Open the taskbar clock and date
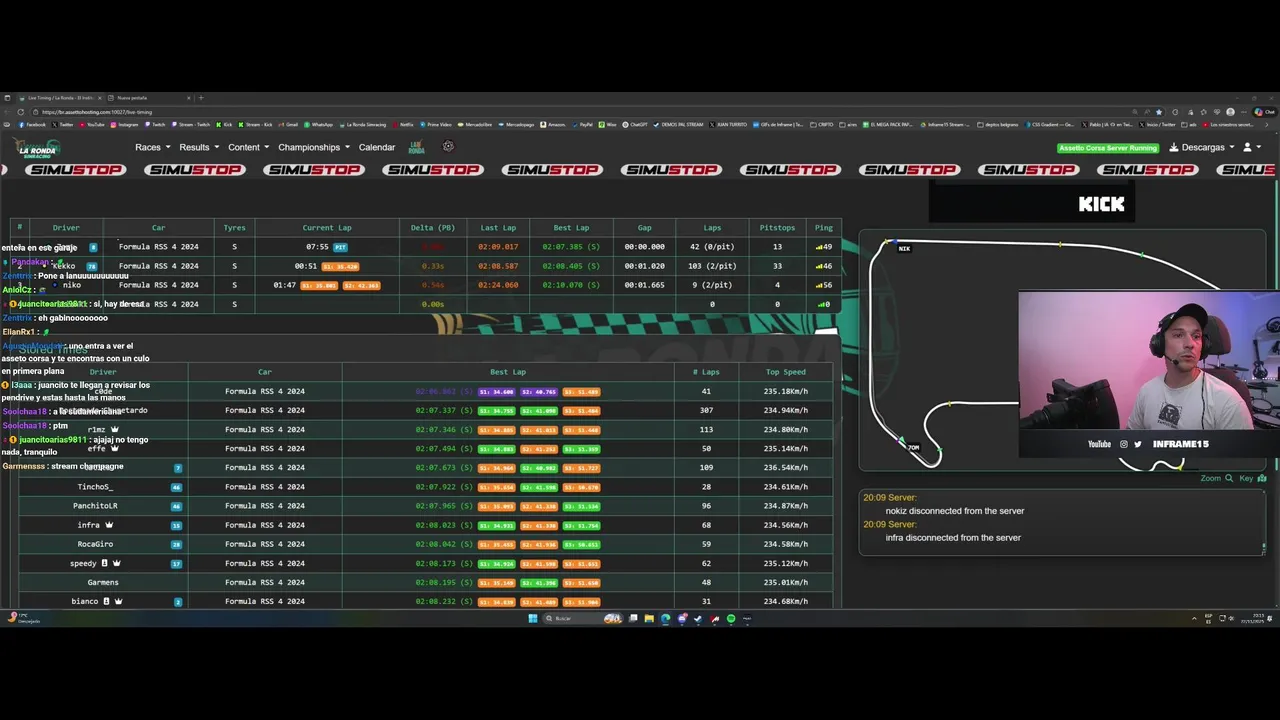This screenshot has height=720, width=1280. click(1252, 619)
